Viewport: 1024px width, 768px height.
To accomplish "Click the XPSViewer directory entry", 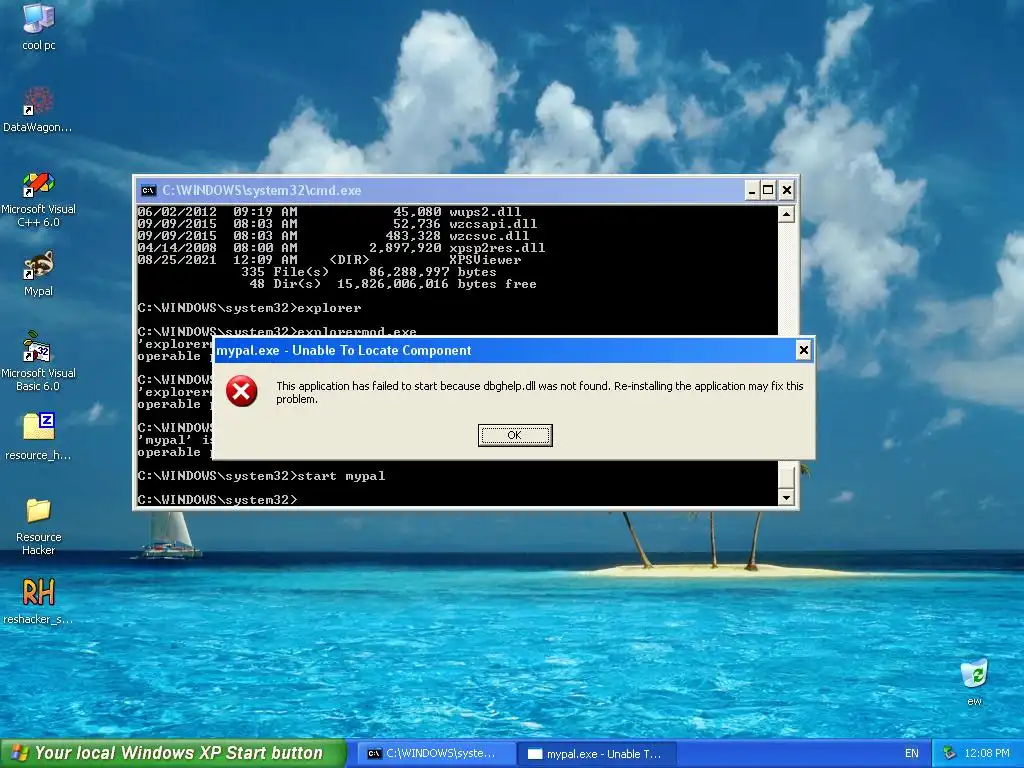I will click(x=329, y=260).
